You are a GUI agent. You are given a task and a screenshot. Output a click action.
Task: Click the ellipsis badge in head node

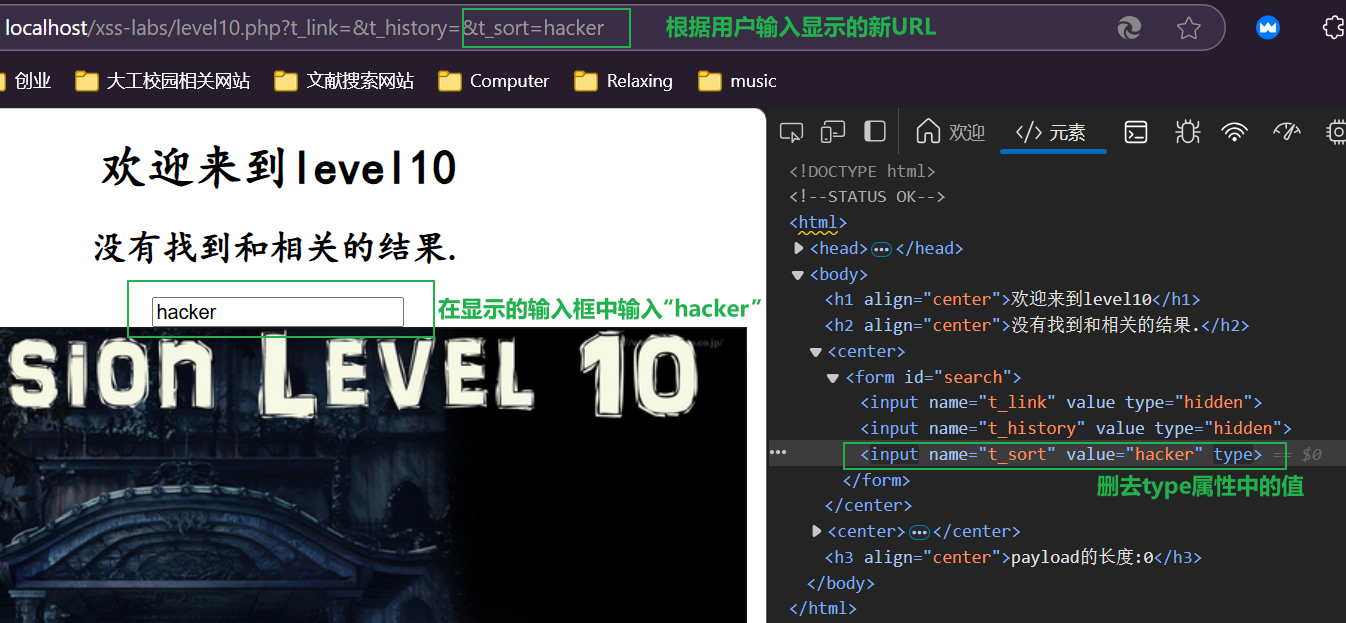pos(881,249)
